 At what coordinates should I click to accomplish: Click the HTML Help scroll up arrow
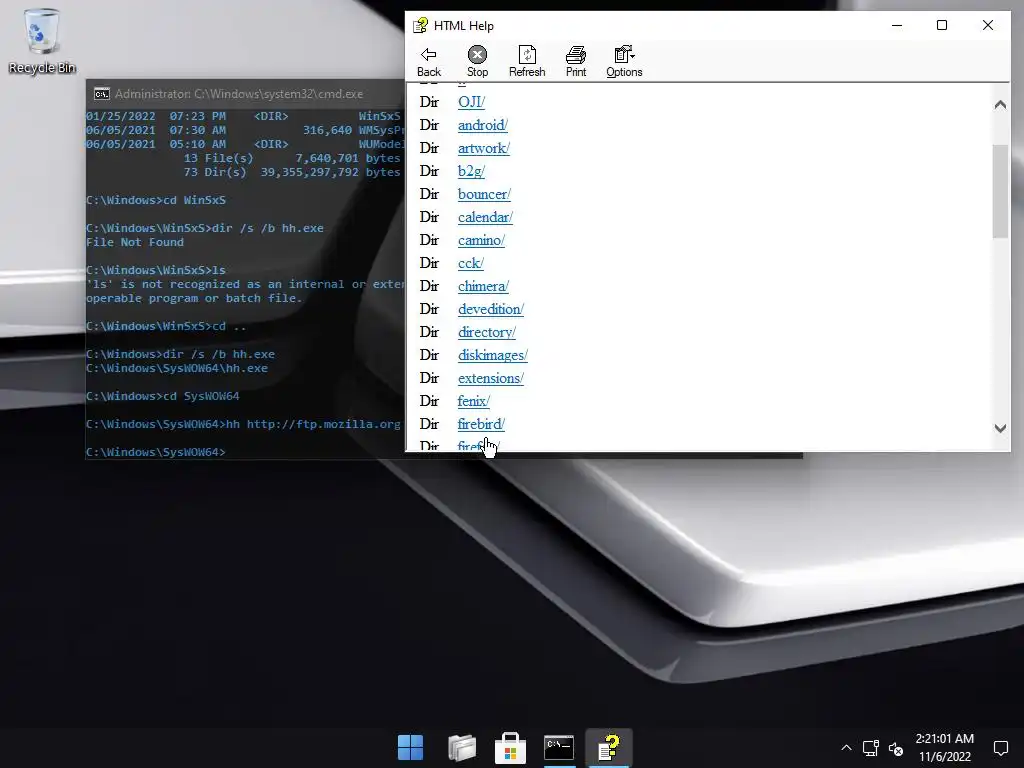tap(1000, 104)
